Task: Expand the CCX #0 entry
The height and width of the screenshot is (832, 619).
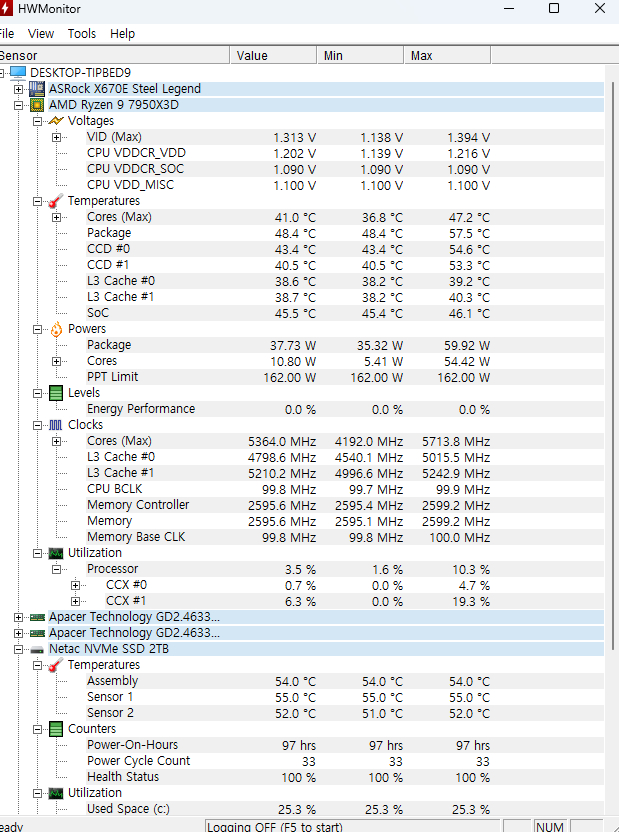Action: pyautogui.click(x=75, y=585)
